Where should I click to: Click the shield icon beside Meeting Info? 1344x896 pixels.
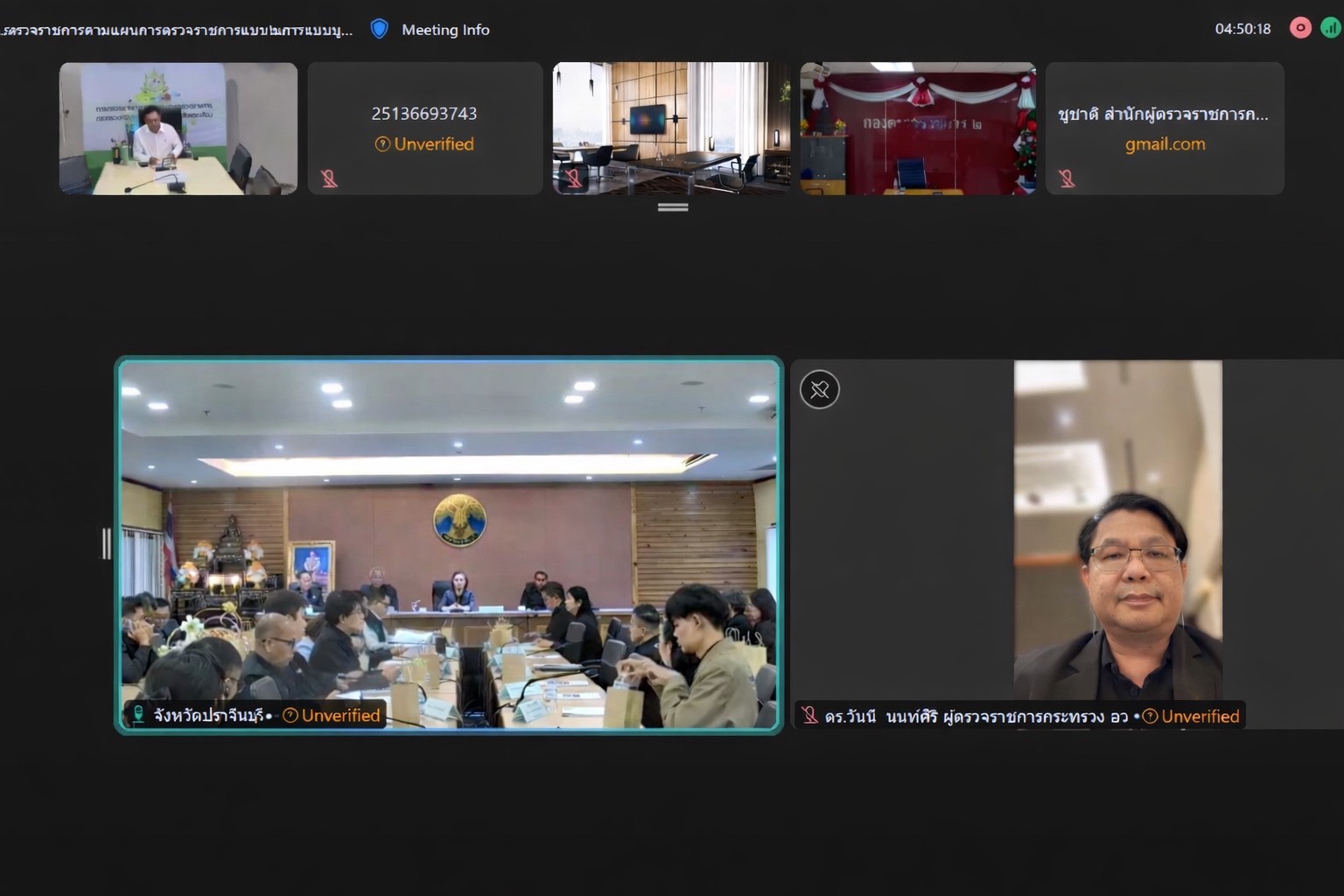click(x=379, y=29)
